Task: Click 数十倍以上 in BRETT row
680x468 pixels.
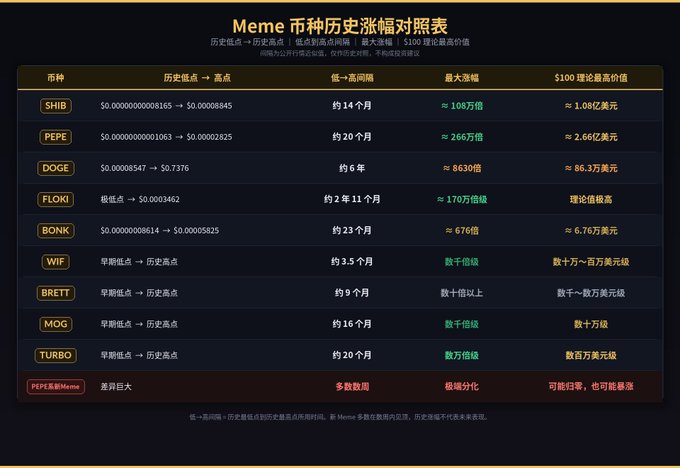Action: [462, 293]
